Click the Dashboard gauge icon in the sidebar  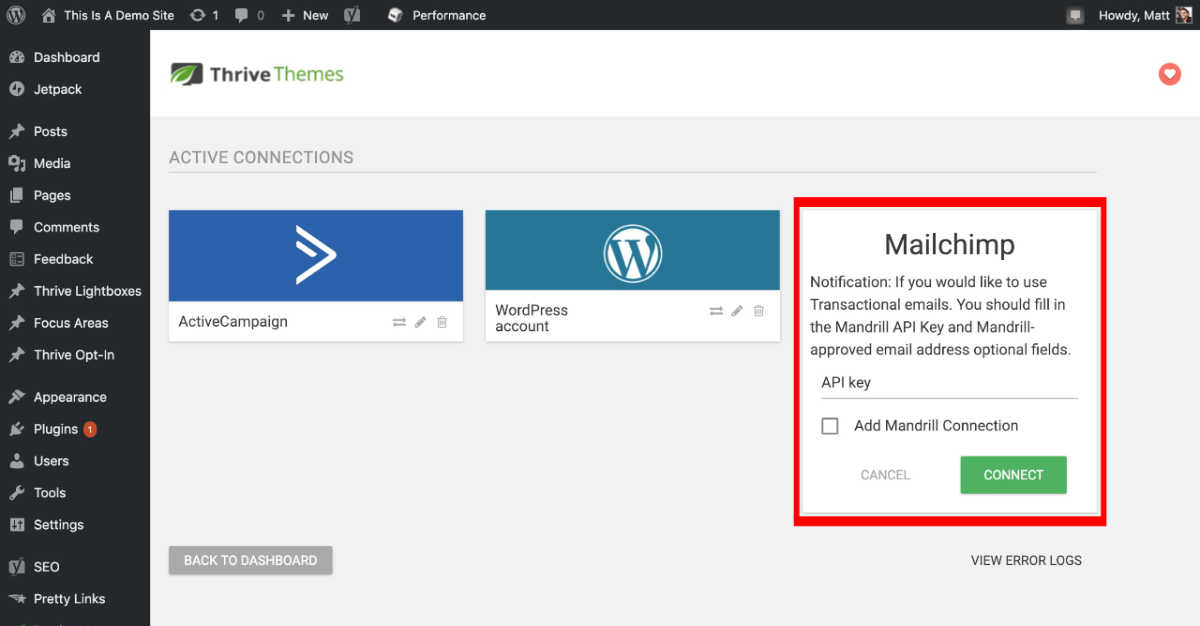[x=16, y=57]
